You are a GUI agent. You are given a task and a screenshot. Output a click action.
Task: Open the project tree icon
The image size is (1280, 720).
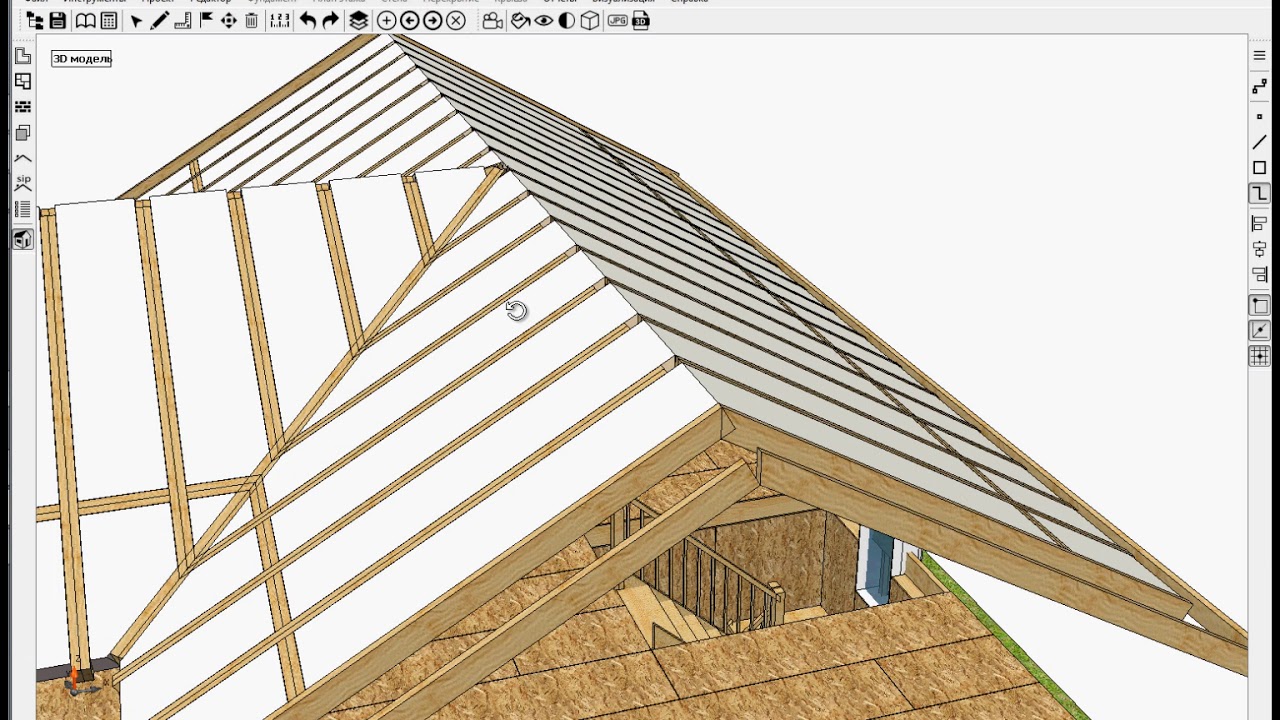[35, 20]
